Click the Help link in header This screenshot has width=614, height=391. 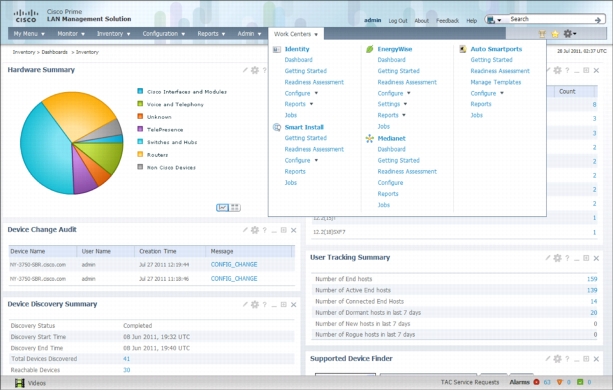click(471, 21)
